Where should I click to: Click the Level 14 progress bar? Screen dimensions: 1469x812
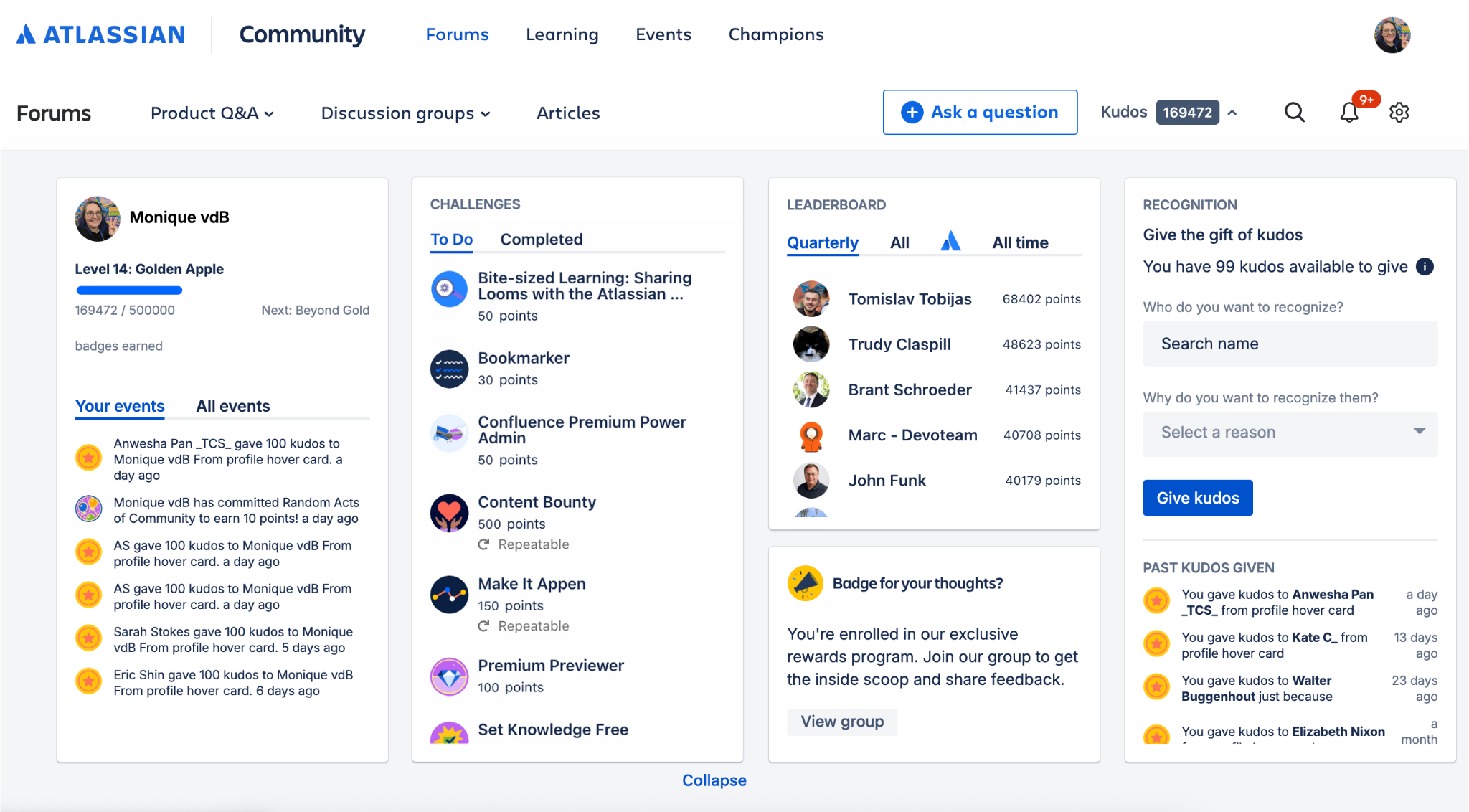129,290
